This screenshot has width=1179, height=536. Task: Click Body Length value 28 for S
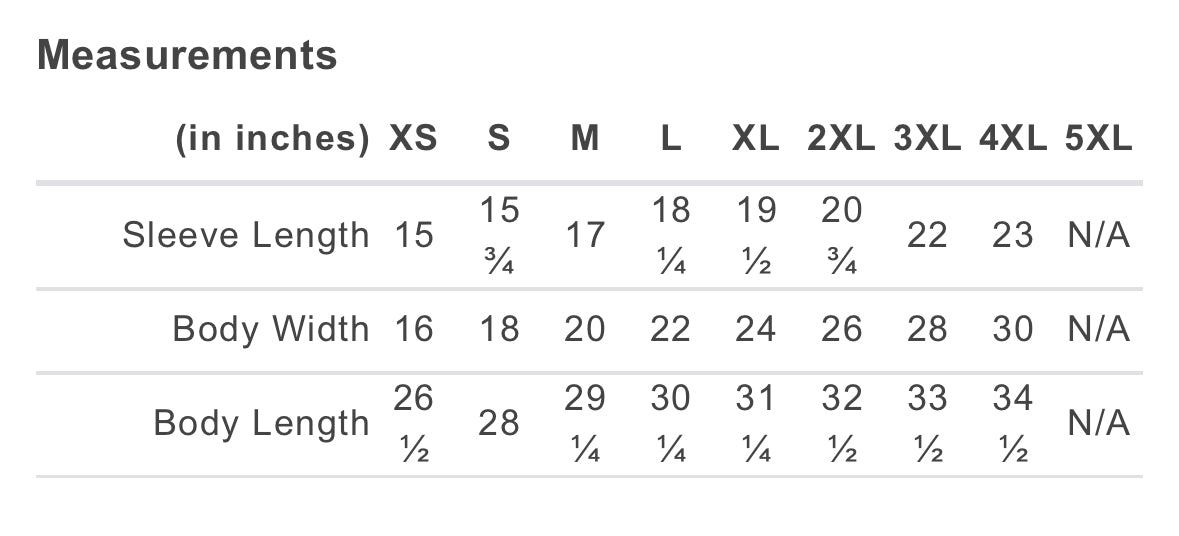click(x=499, y=423)
